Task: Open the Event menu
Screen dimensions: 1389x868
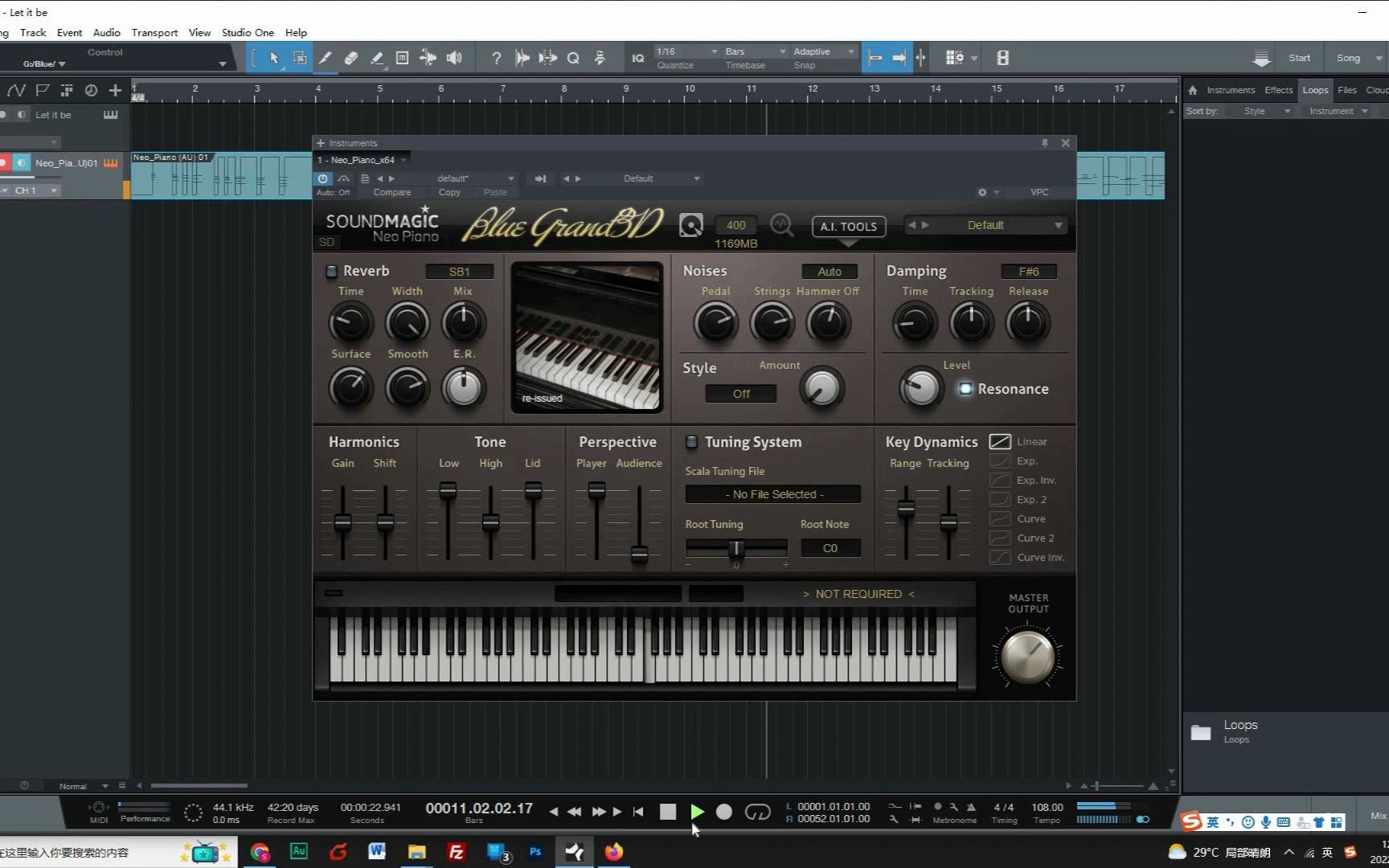Action: click(x=69, y=32)
